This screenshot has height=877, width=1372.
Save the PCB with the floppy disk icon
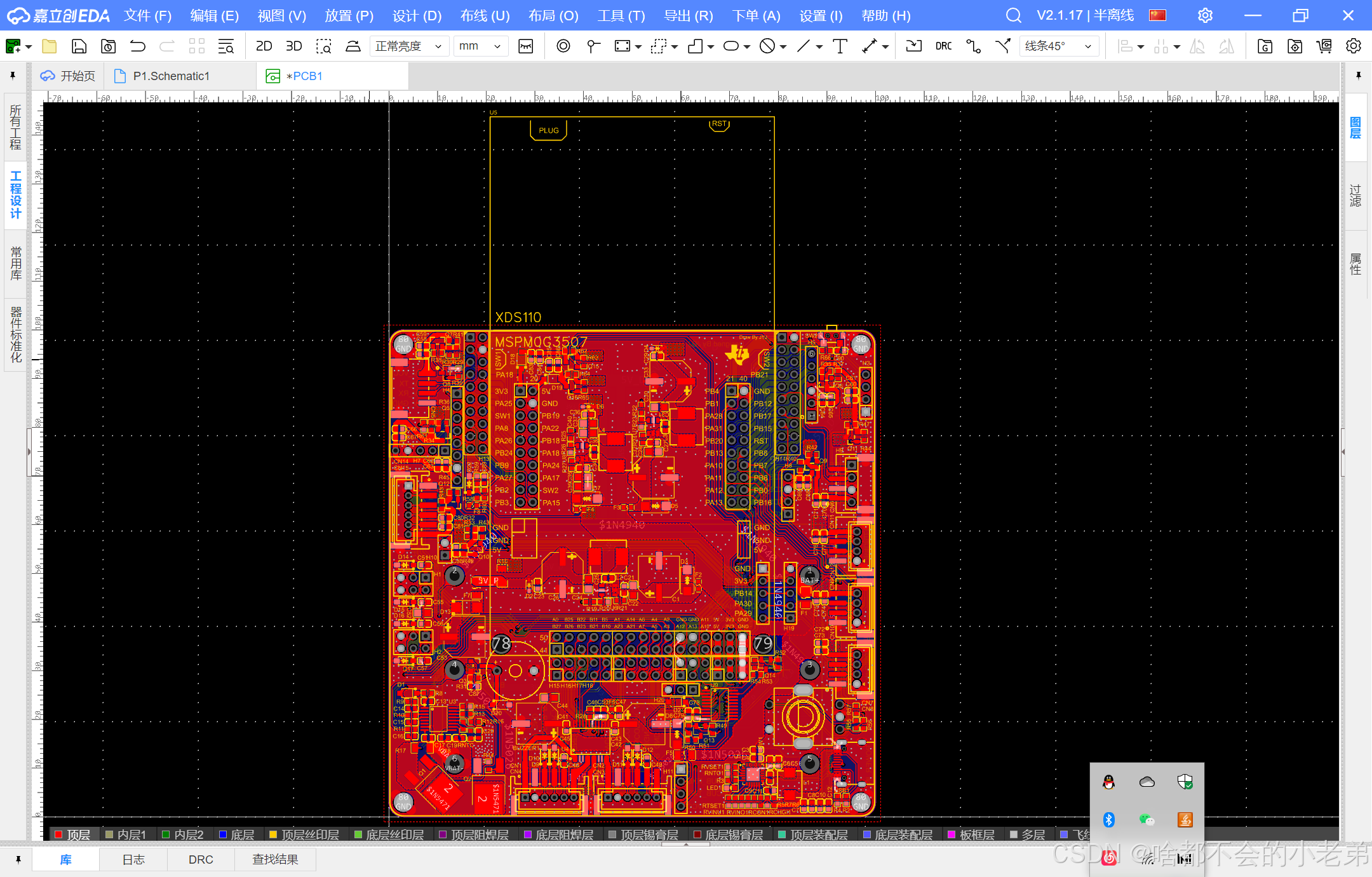pos(79,46)
